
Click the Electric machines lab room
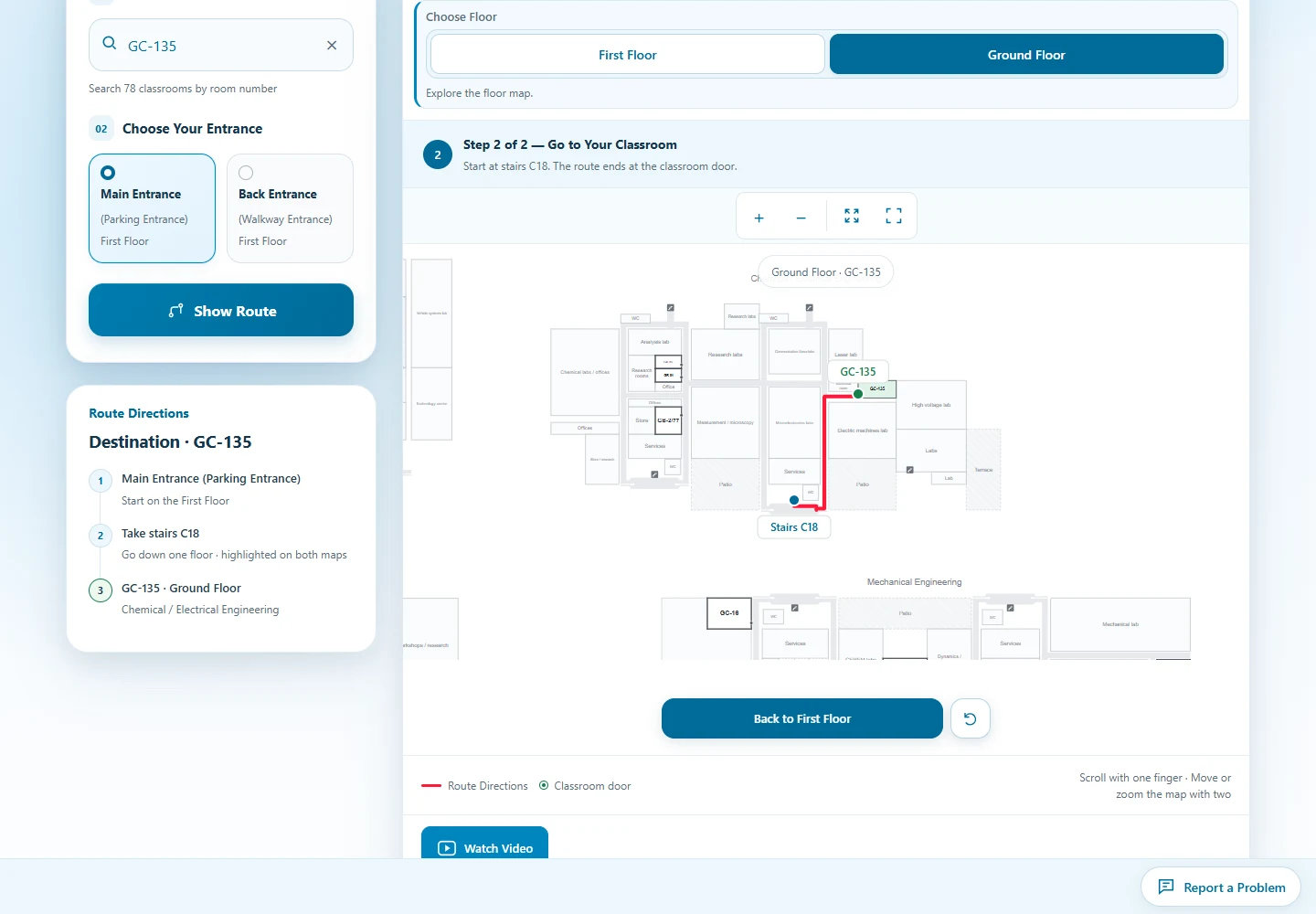(862, 430)
